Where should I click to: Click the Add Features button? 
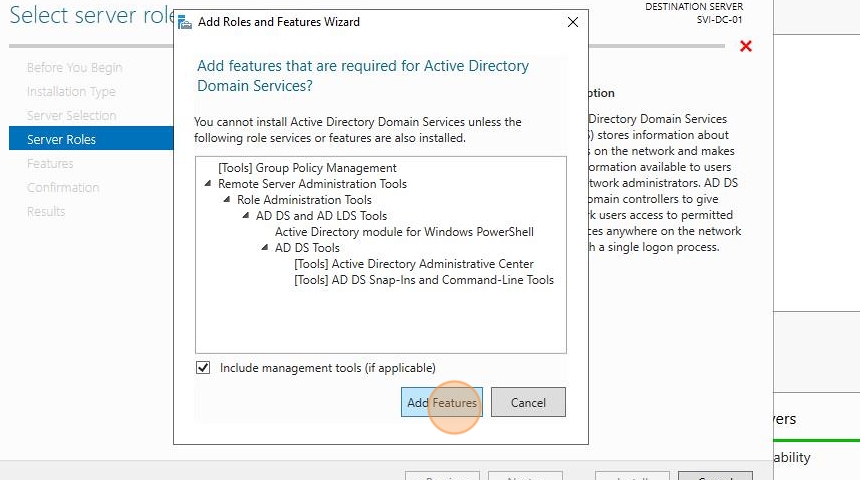coord(442,402)
